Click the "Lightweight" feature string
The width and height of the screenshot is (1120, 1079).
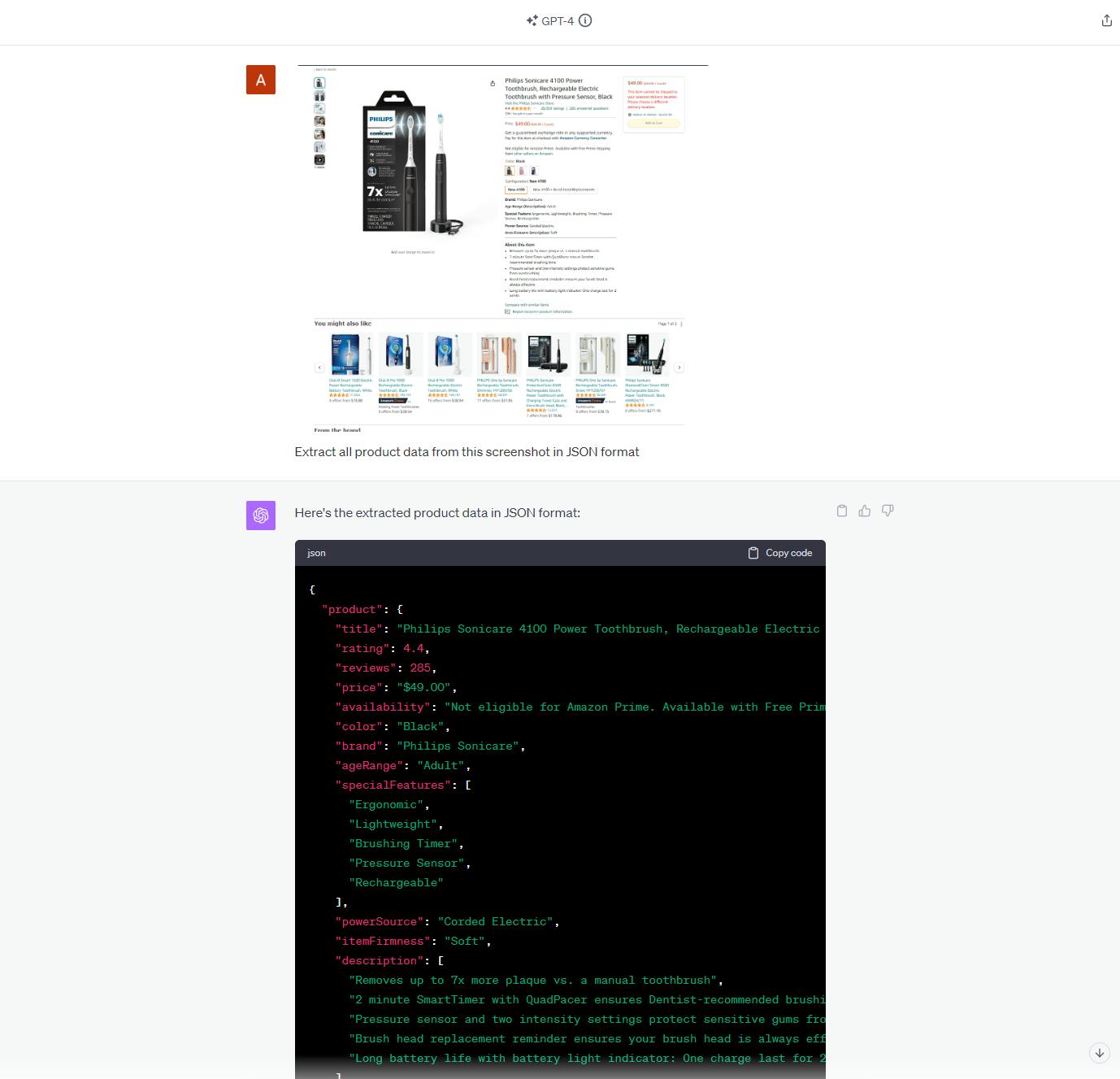pos(393,824)
